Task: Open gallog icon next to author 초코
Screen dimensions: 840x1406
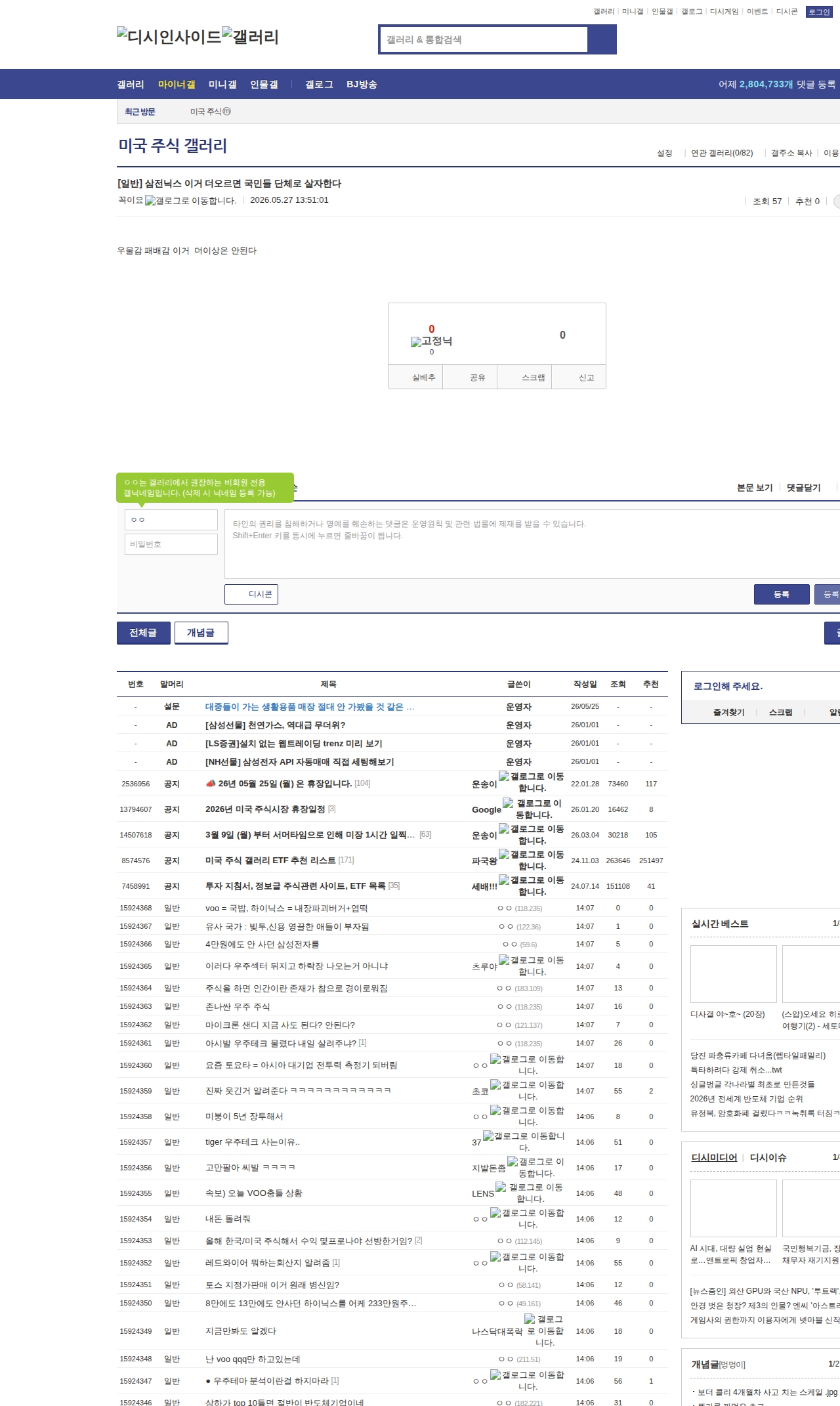Action: coord(528,1090)
